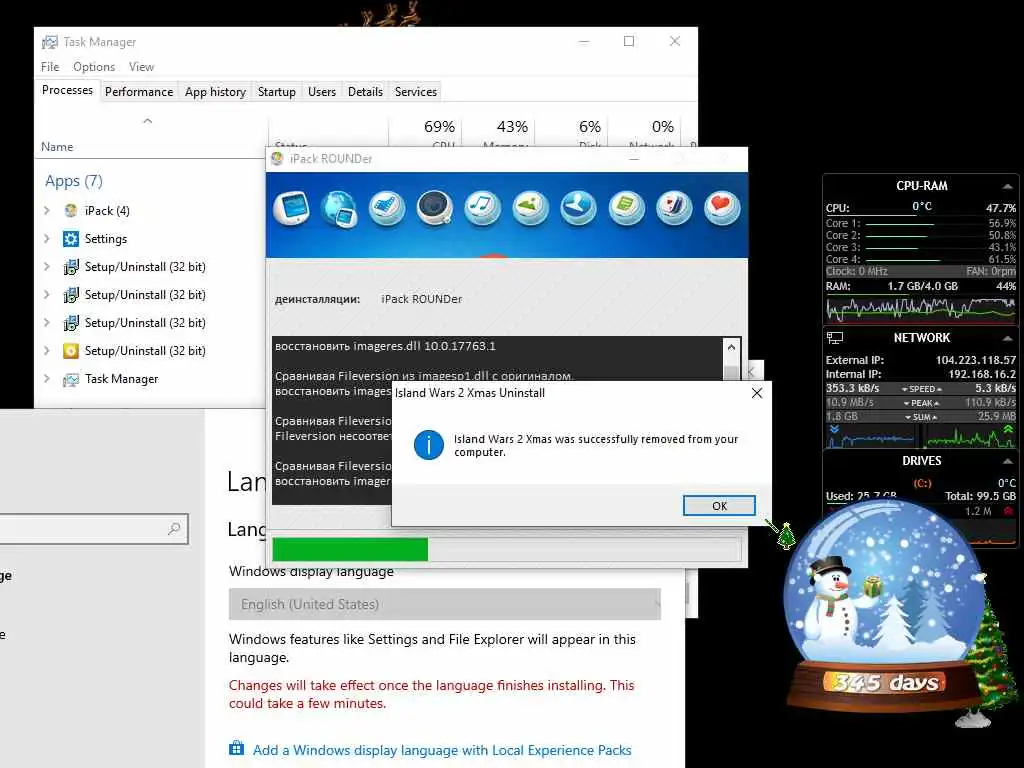This screenshot has width=1024, height=768.
Task: Click the pictures landscape icon in iPack banner
Action: coord(530,208)
